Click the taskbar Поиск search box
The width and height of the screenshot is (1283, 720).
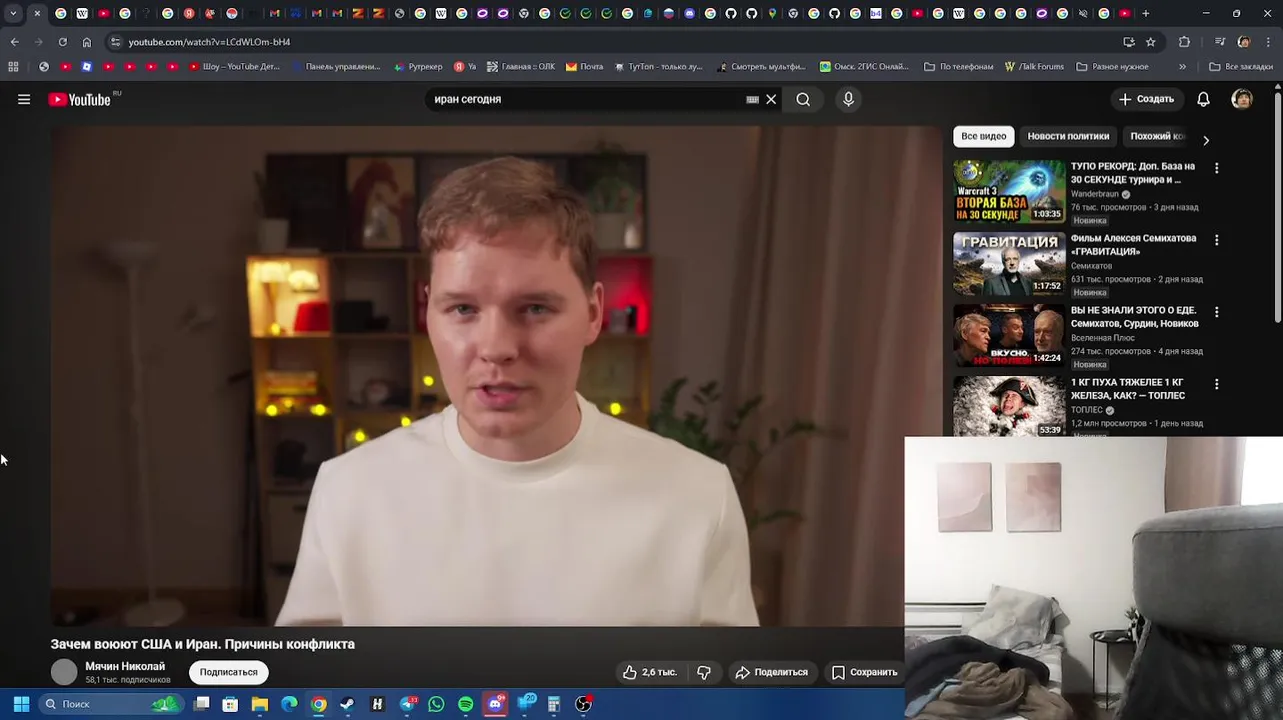pos(111,704)
